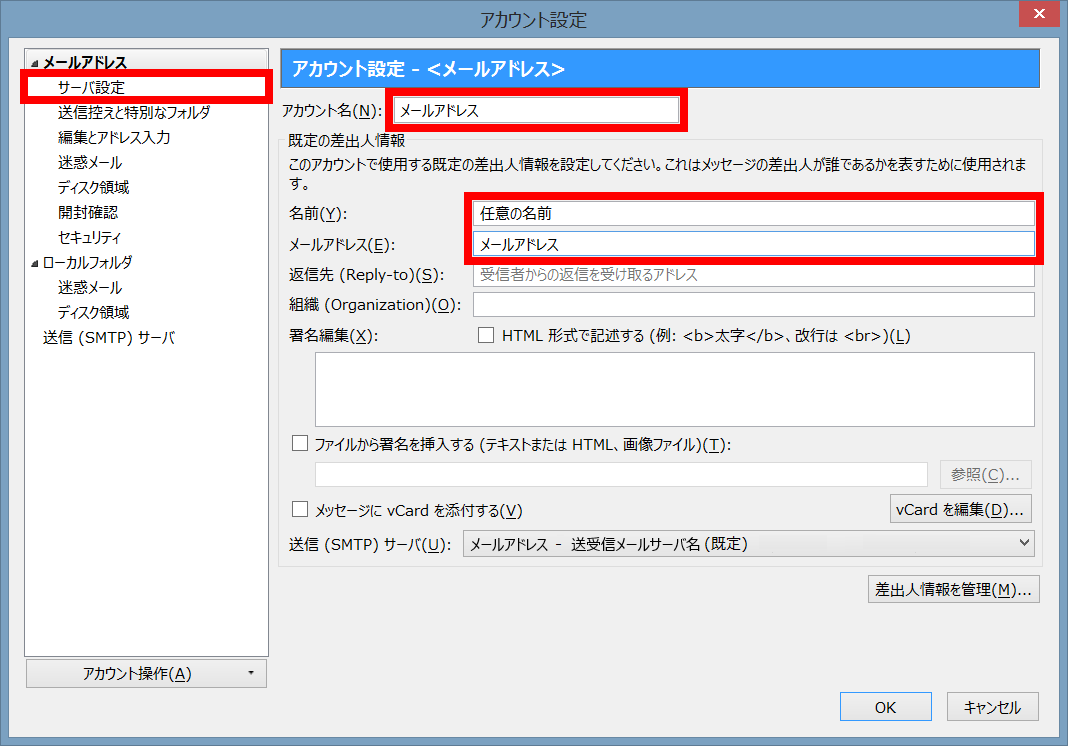1068x746 pixels.
Task: Click the 参照(C) button
Action: point(986,474)
